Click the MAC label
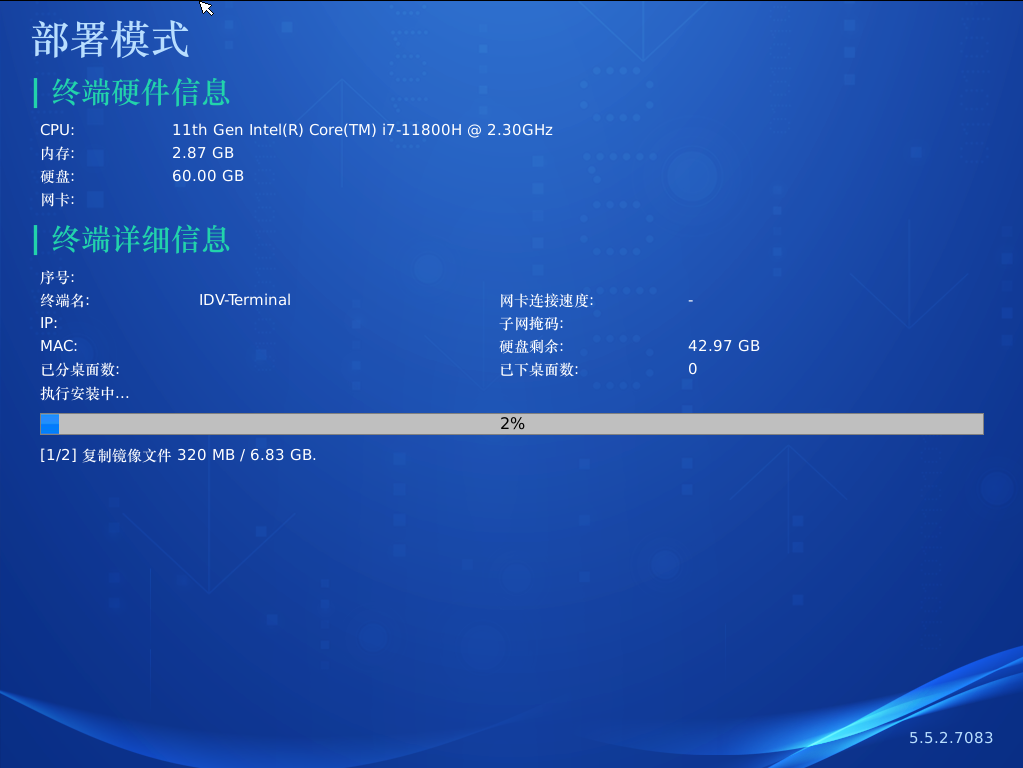Screen dimensions: 1023x768 58,346
